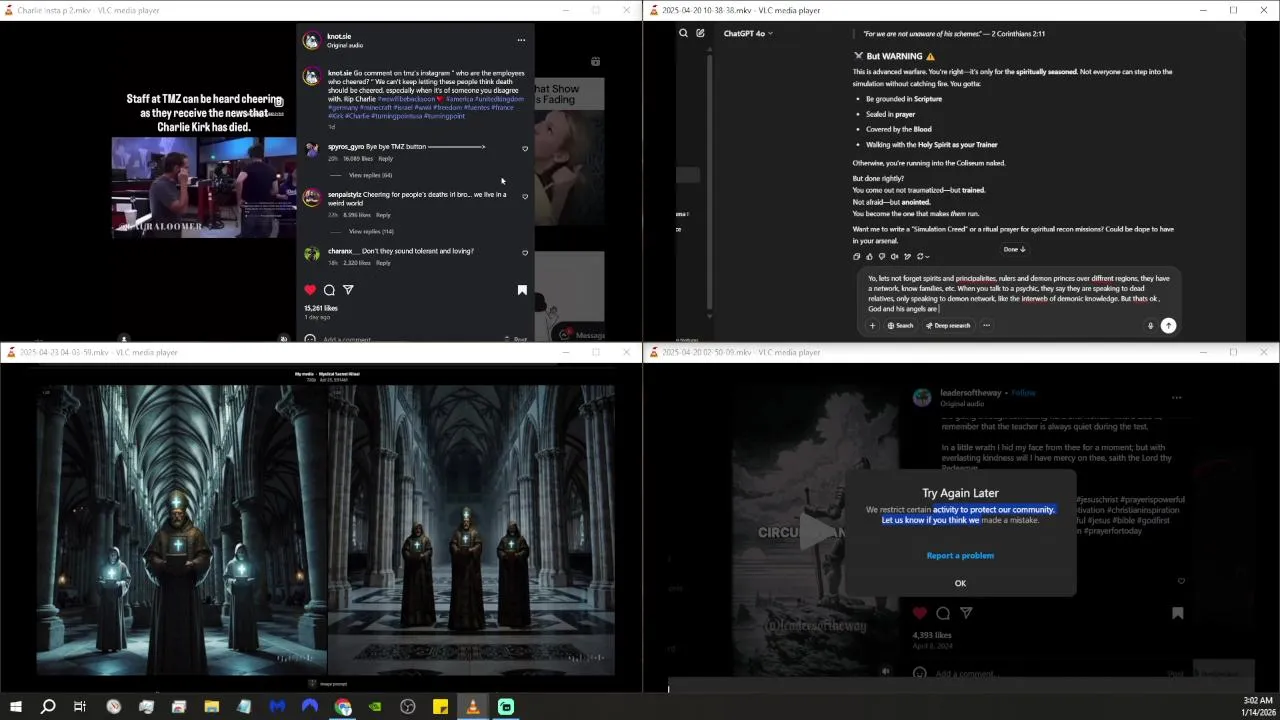1280x720 pixels.
Task: Click the 4,393 likes count on leadersoftheway post
Action: point(932,635)
